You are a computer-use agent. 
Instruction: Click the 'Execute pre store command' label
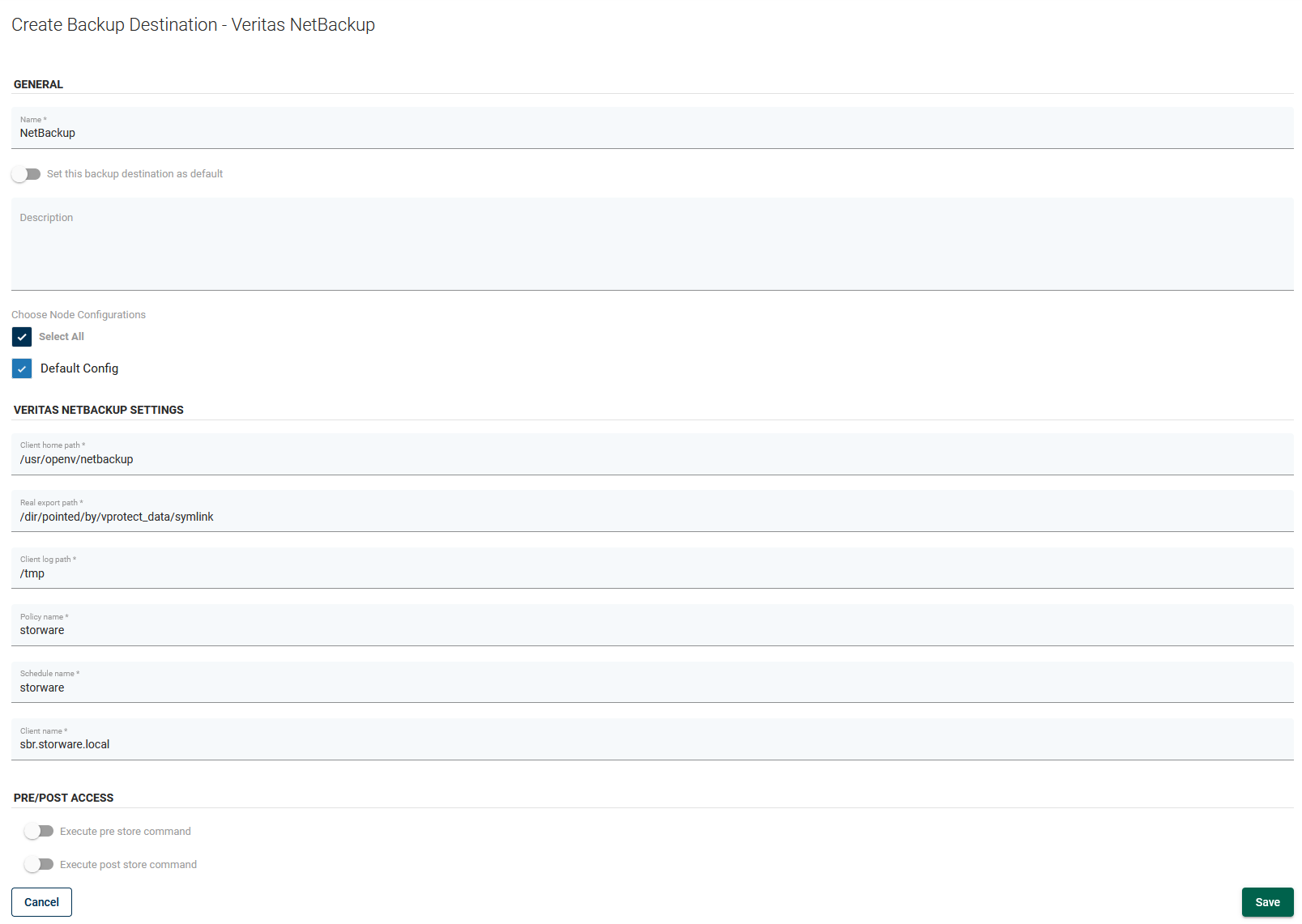(126, 832)
